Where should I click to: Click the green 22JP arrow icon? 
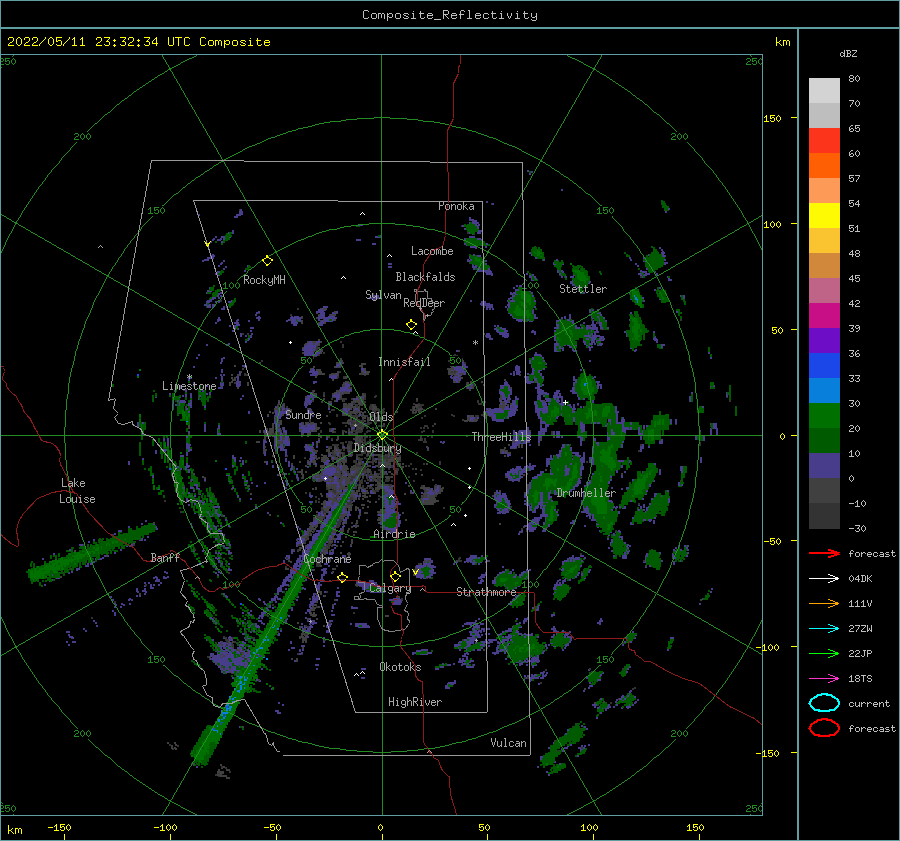[824, 653]
